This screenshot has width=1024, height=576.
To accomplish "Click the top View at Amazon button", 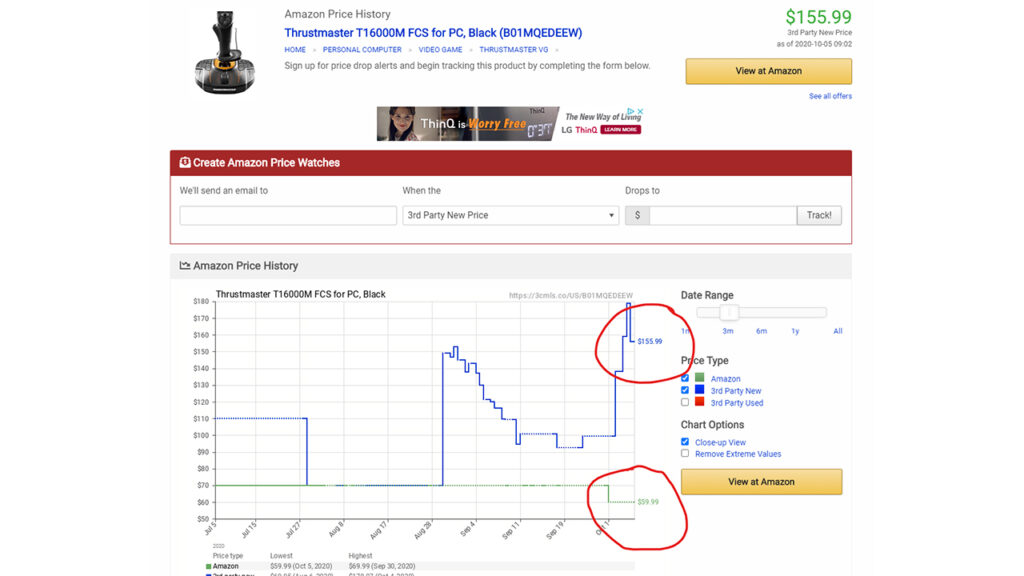I will (768, 71).
